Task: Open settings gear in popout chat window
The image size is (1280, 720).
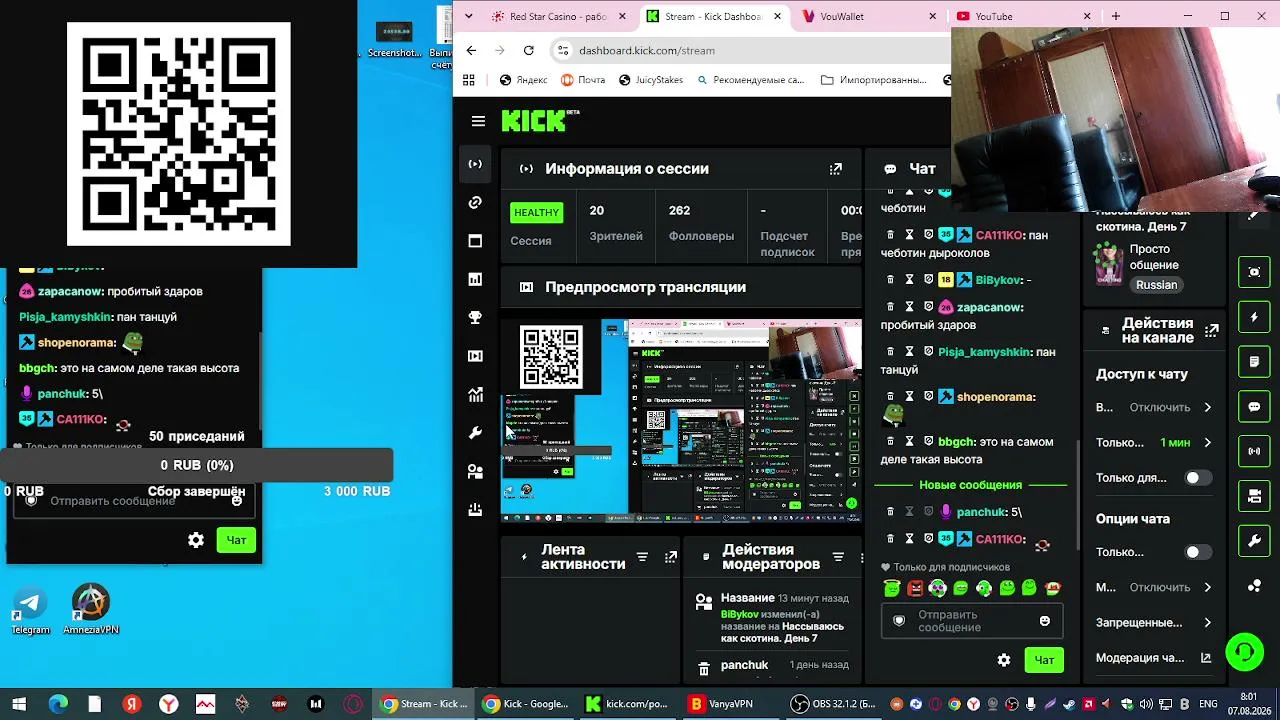Action: point(196,540)
